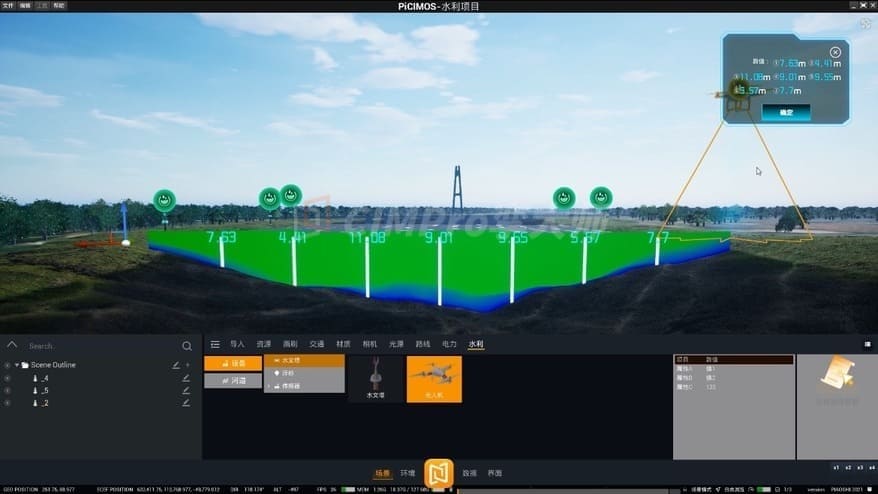Viewport: 878px width, 494px height.
Task: Toggle visibility of Scene Outline
Action: click(x=8, y=365)
